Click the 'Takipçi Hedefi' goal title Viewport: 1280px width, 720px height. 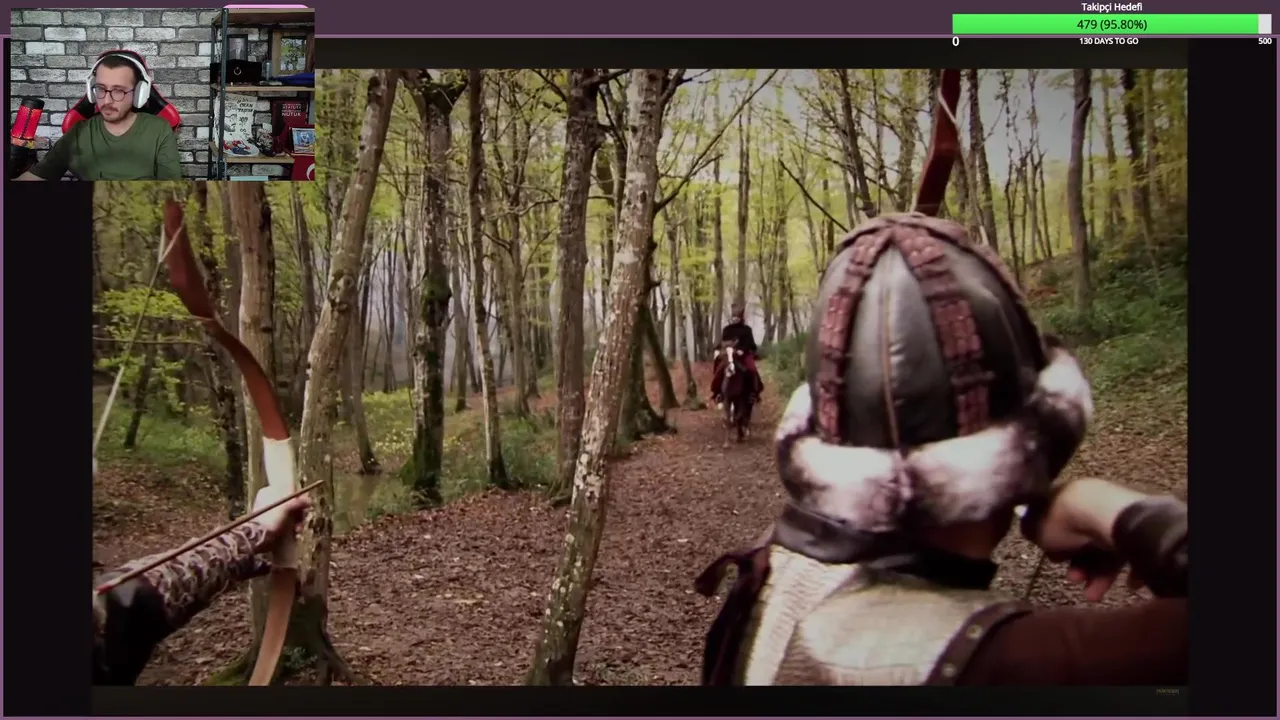point(1111,7)
